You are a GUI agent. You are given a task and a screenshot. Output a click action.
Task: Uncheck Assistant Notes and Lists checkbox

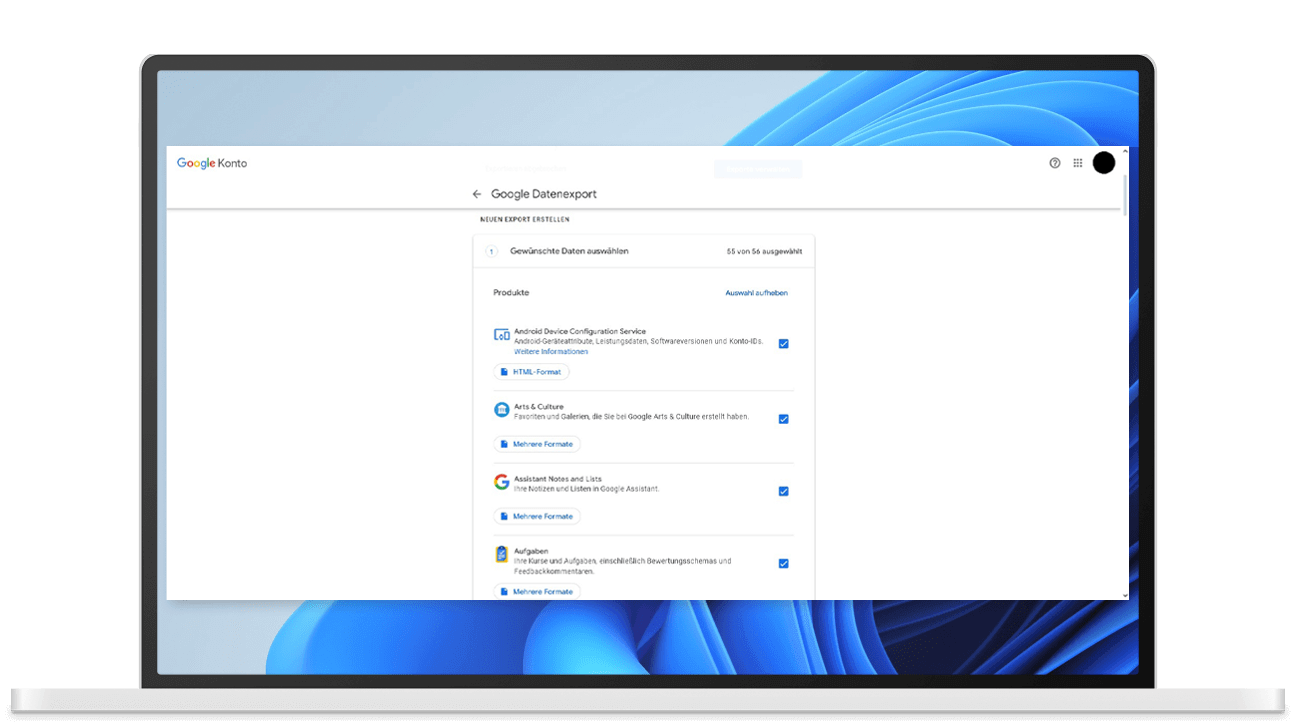784,491
